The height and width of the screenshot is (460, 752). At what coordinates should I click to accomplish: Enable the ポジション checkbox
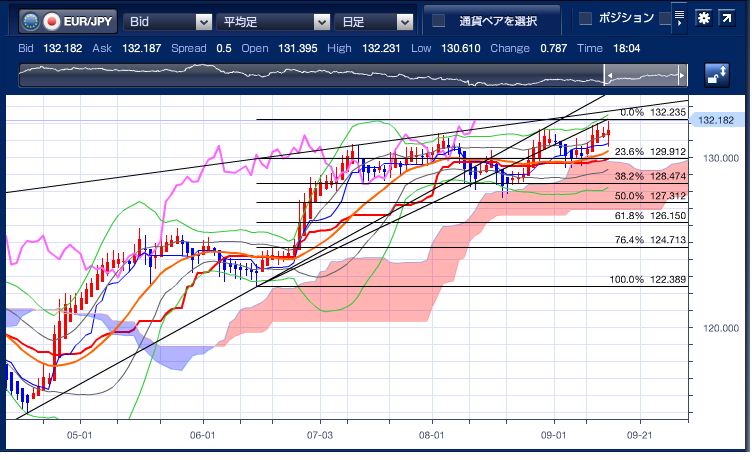tap(585, 18)
